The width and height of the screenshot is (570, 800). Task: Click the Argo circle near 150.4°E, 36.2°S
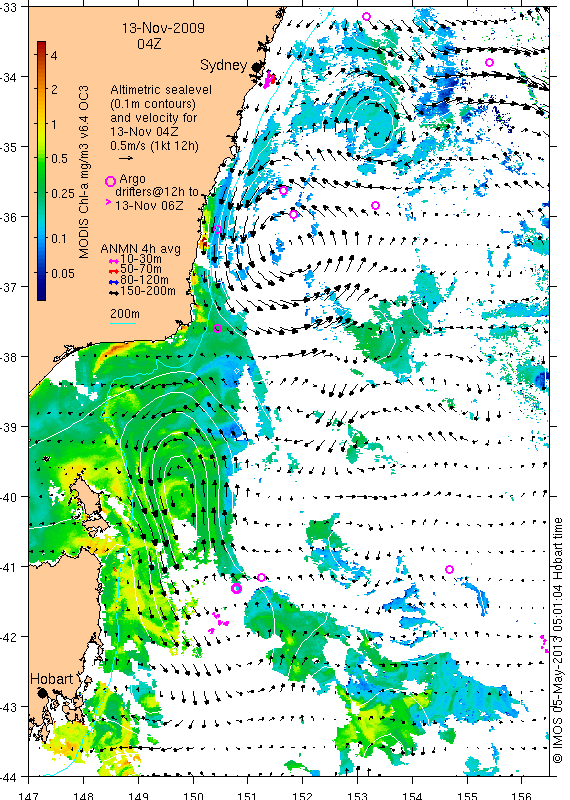click(x=217, y=230)
